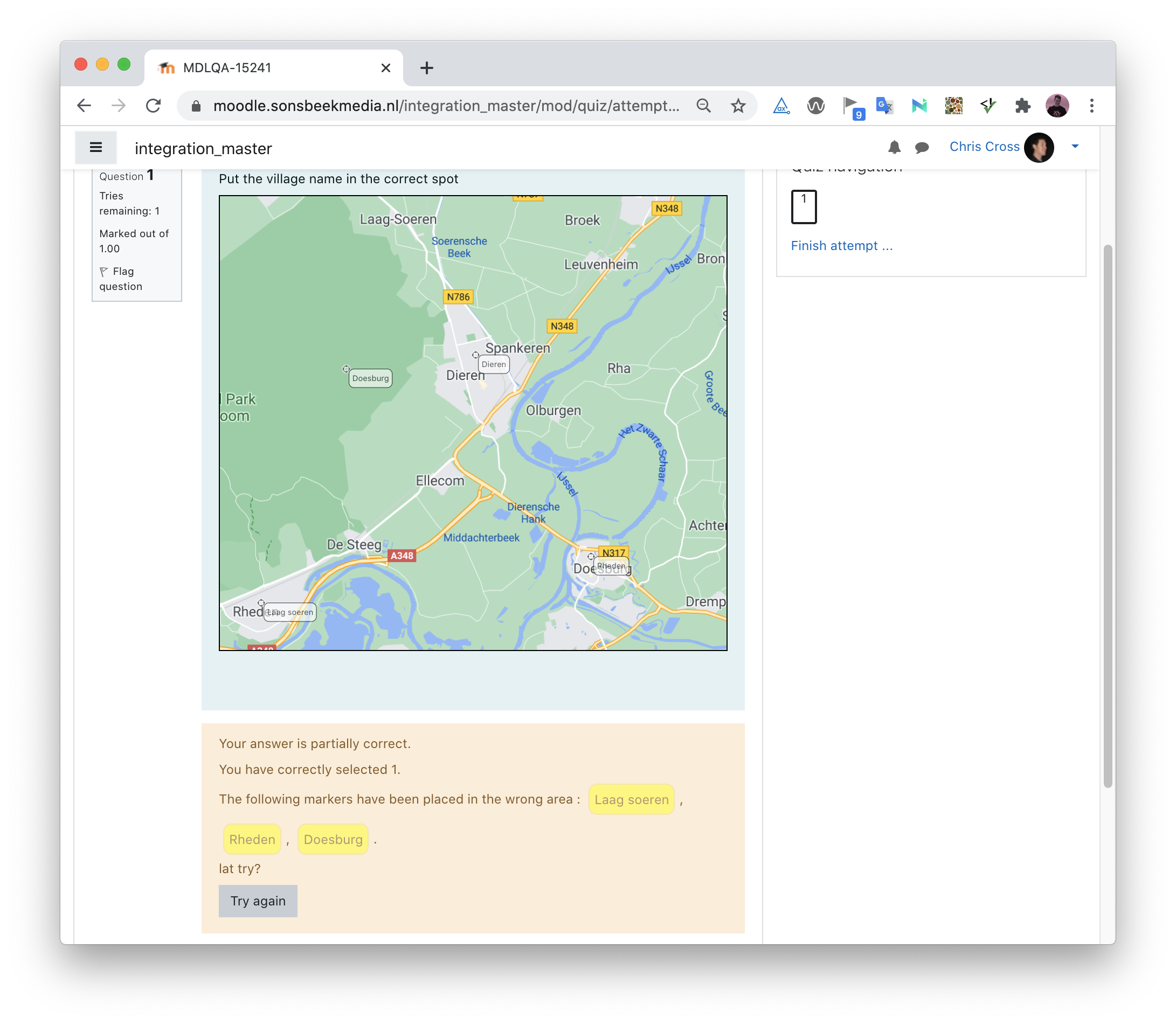Click the WordPress-style W extension icon
The image size is (1176, 1024).
click(816, 106)
